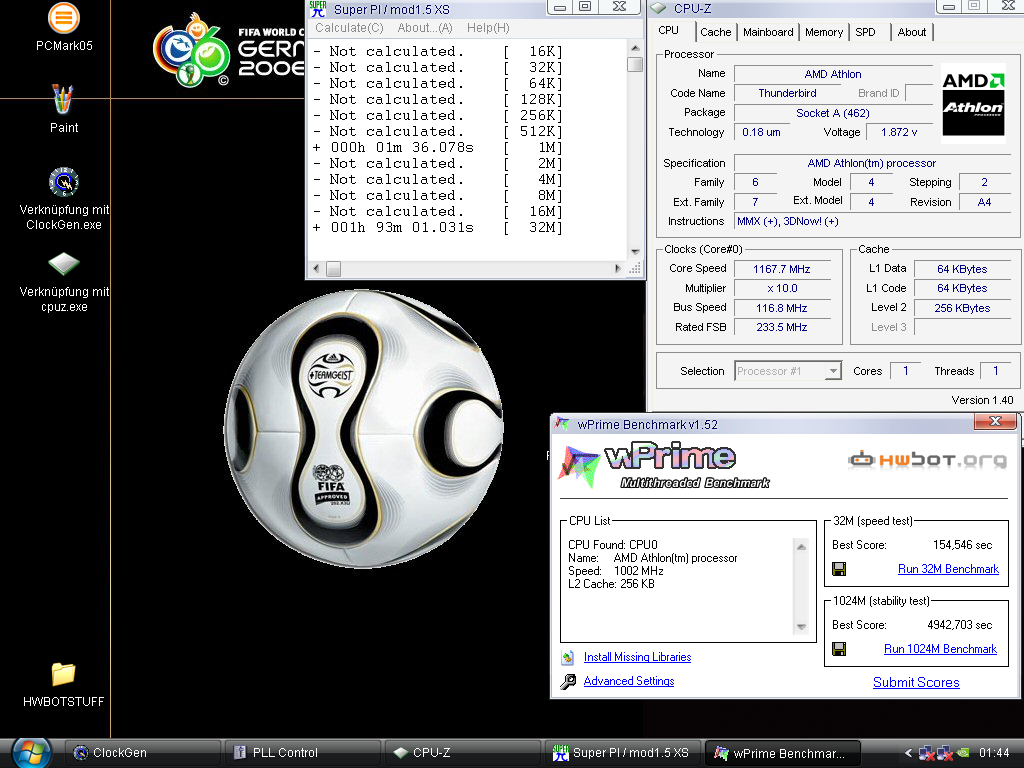The image size is (1024, 768).
Task: Click the Submit Scores link
Action: point(916,682)
